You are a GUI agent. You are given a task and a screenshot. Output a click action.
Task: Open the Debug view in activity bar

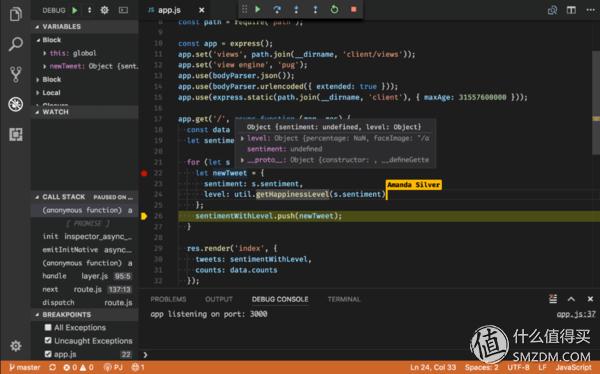[x=16, y=104]
